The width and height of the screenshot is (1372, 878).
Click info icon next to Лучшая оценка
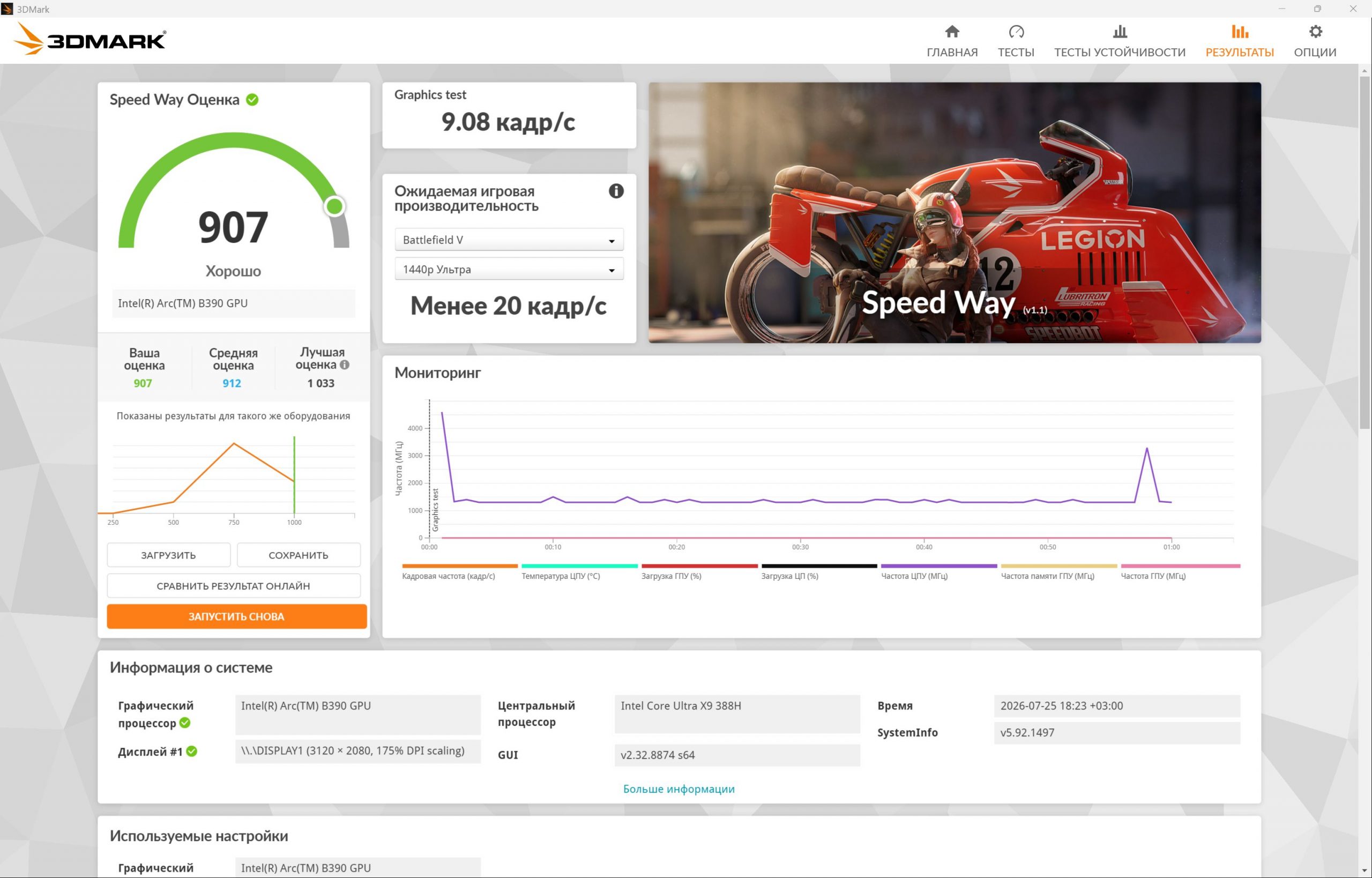tap(344, 365)
